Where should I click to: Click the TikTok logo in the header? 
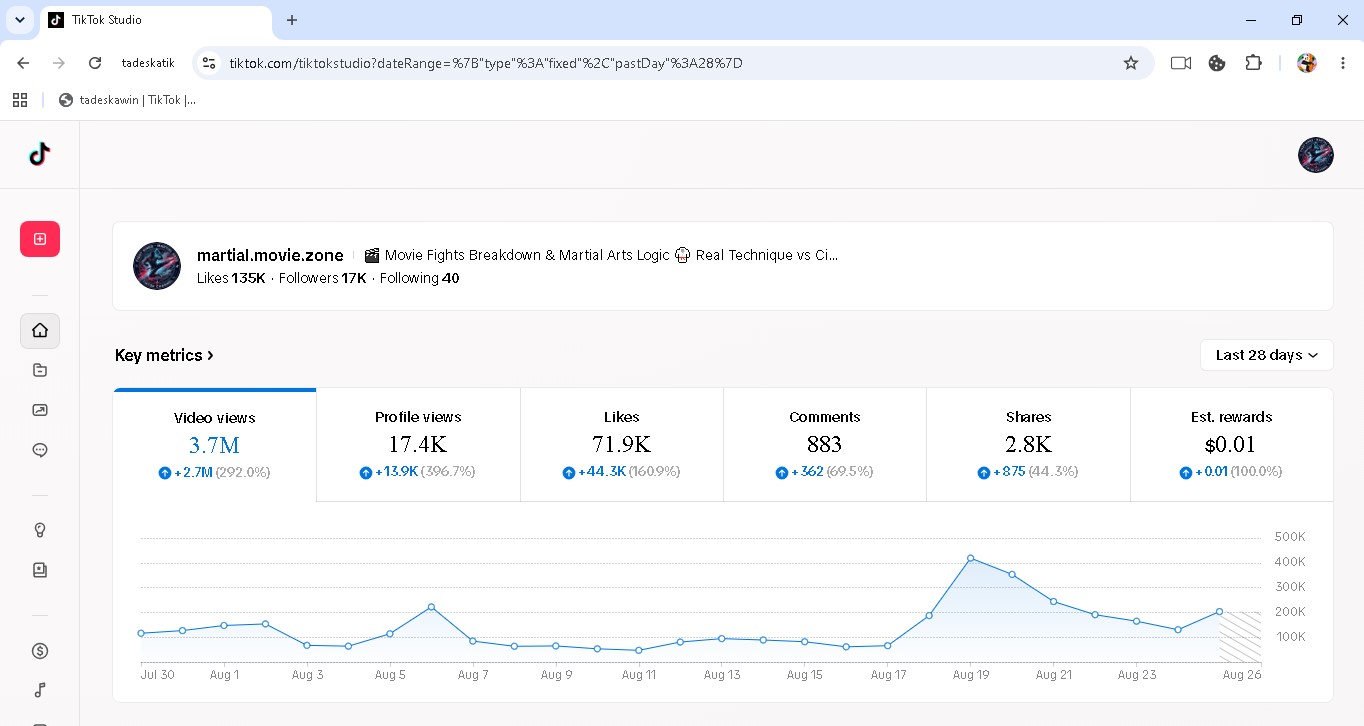(x=39, y=154)
